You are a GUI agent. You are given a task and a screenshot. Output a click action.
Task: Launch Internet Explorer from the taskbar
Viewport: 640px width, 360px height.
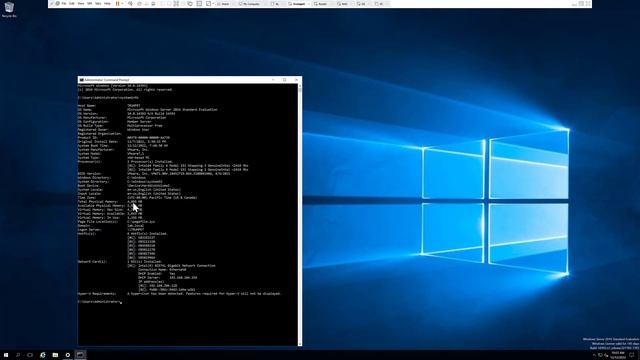coord(43,355)
